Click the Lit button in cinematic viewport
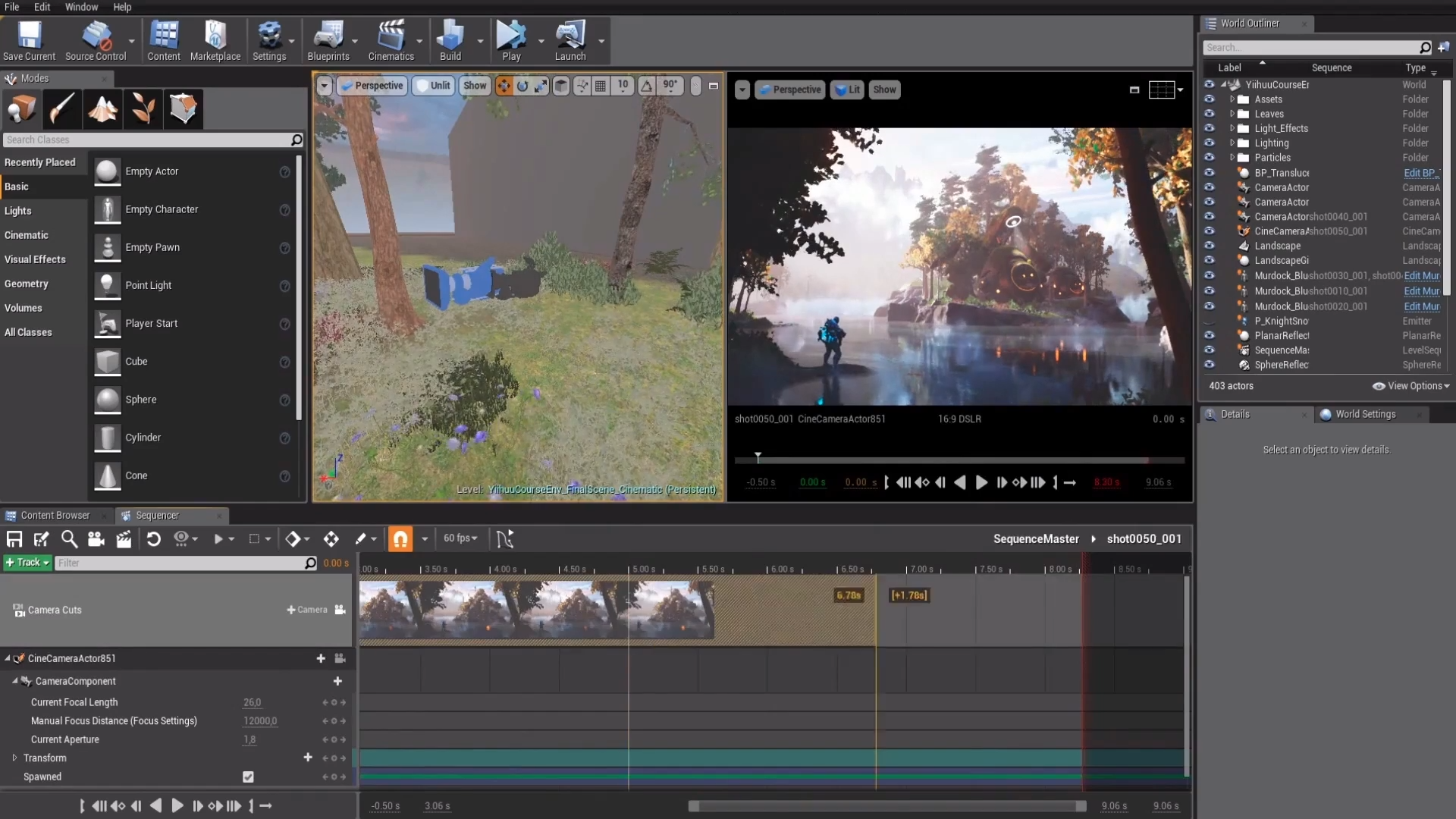 pos(847,89)
